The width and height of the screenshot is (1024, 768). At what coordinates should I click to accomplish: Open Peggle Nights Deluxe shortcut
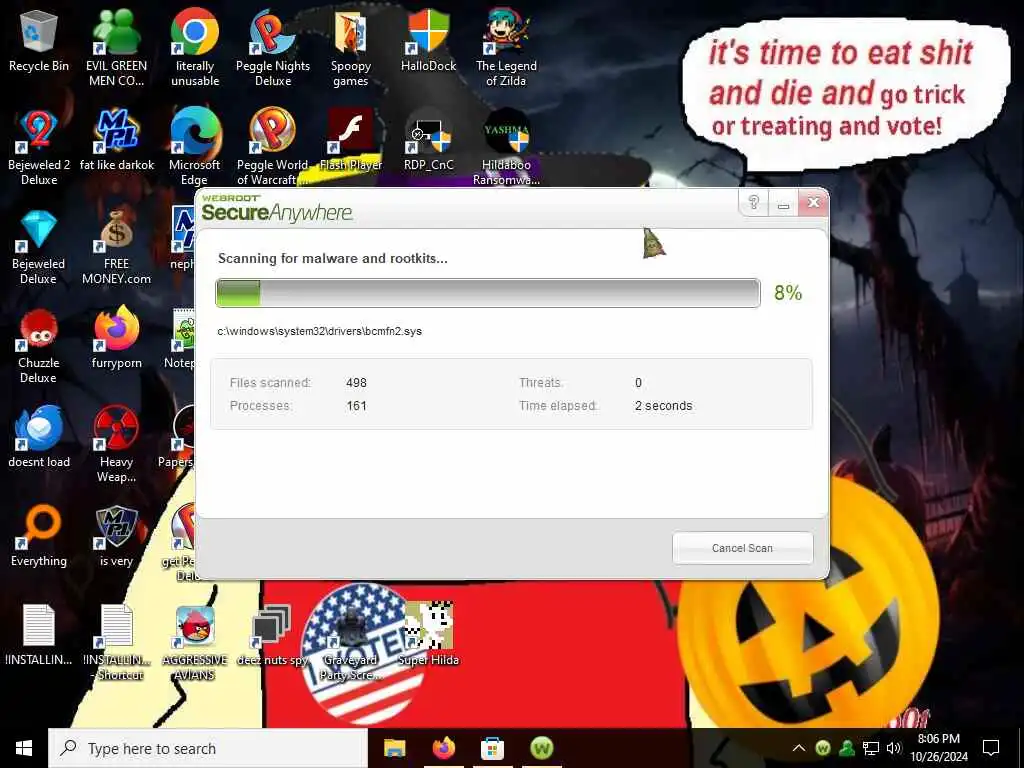(273, 48)
